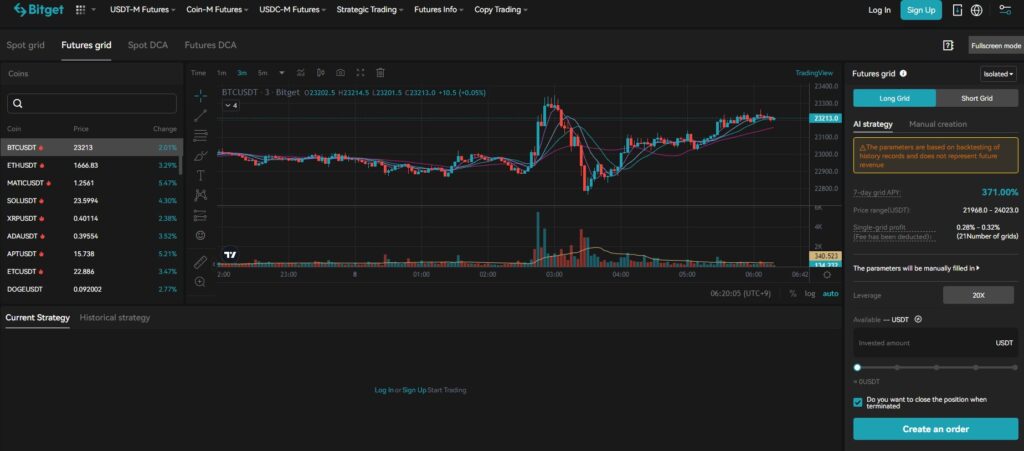
Task: Expand parameters will be manually filled in
Action: (x=916, y=268)
